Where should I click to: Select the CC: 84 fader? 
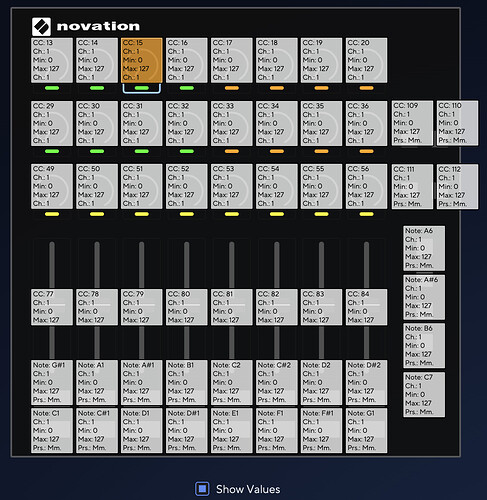pyautogui.click(x=367, y=307)
